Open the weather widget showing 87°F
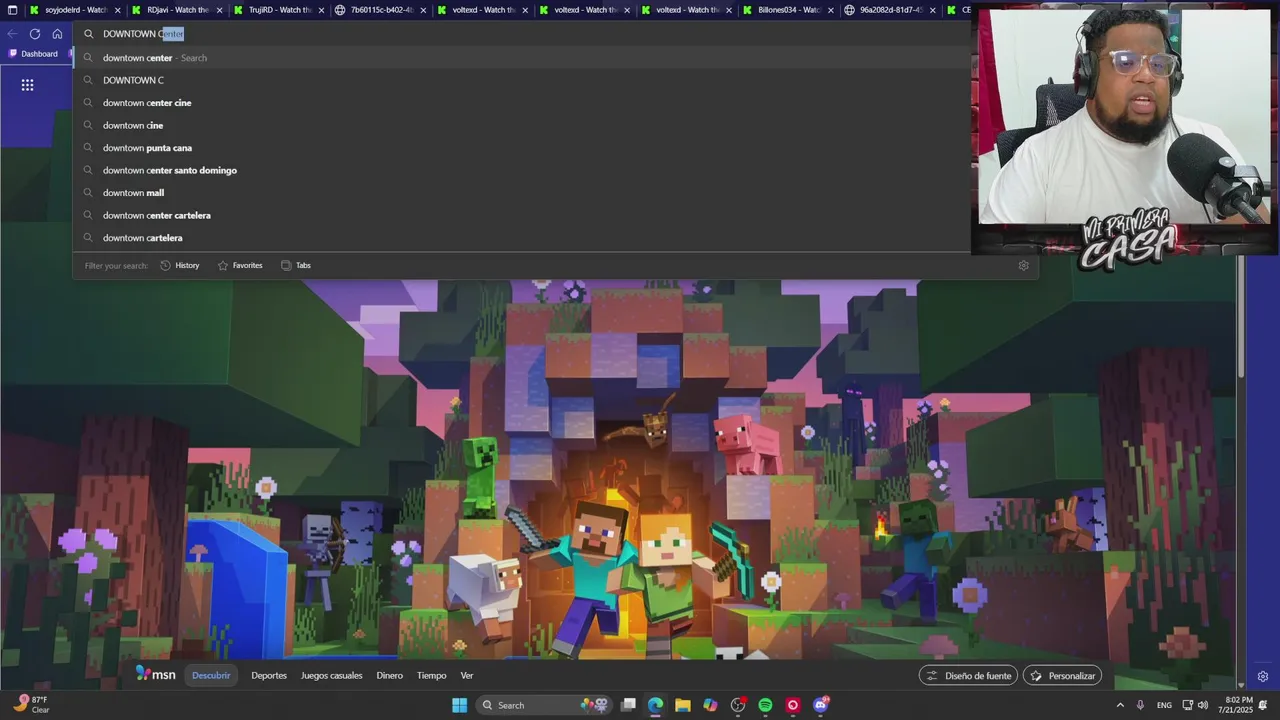 coord(32,705)
